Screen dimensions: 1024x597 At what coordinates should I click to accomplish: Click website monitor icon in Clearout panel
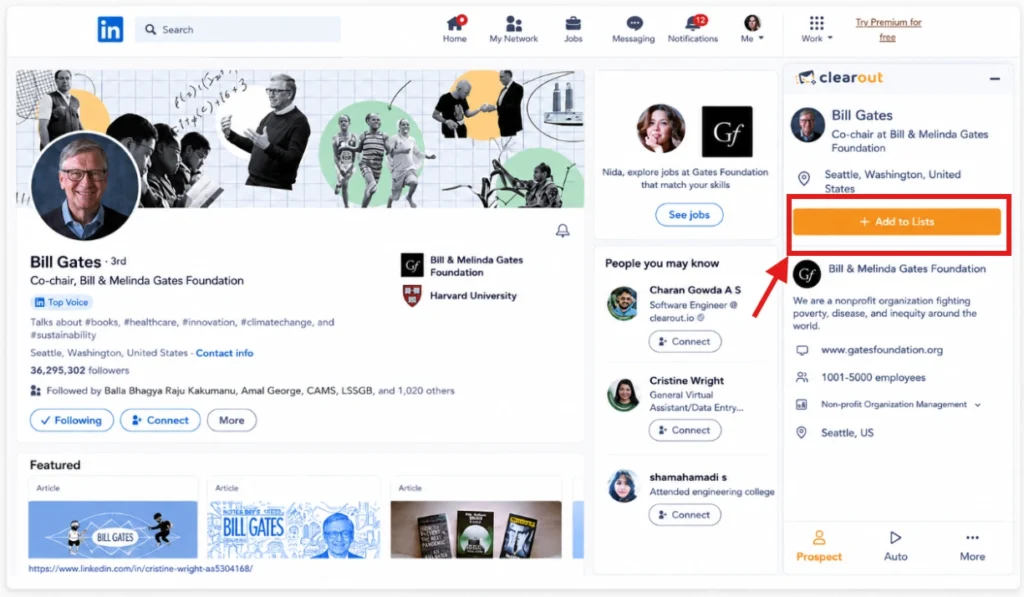tap(802, 350)
